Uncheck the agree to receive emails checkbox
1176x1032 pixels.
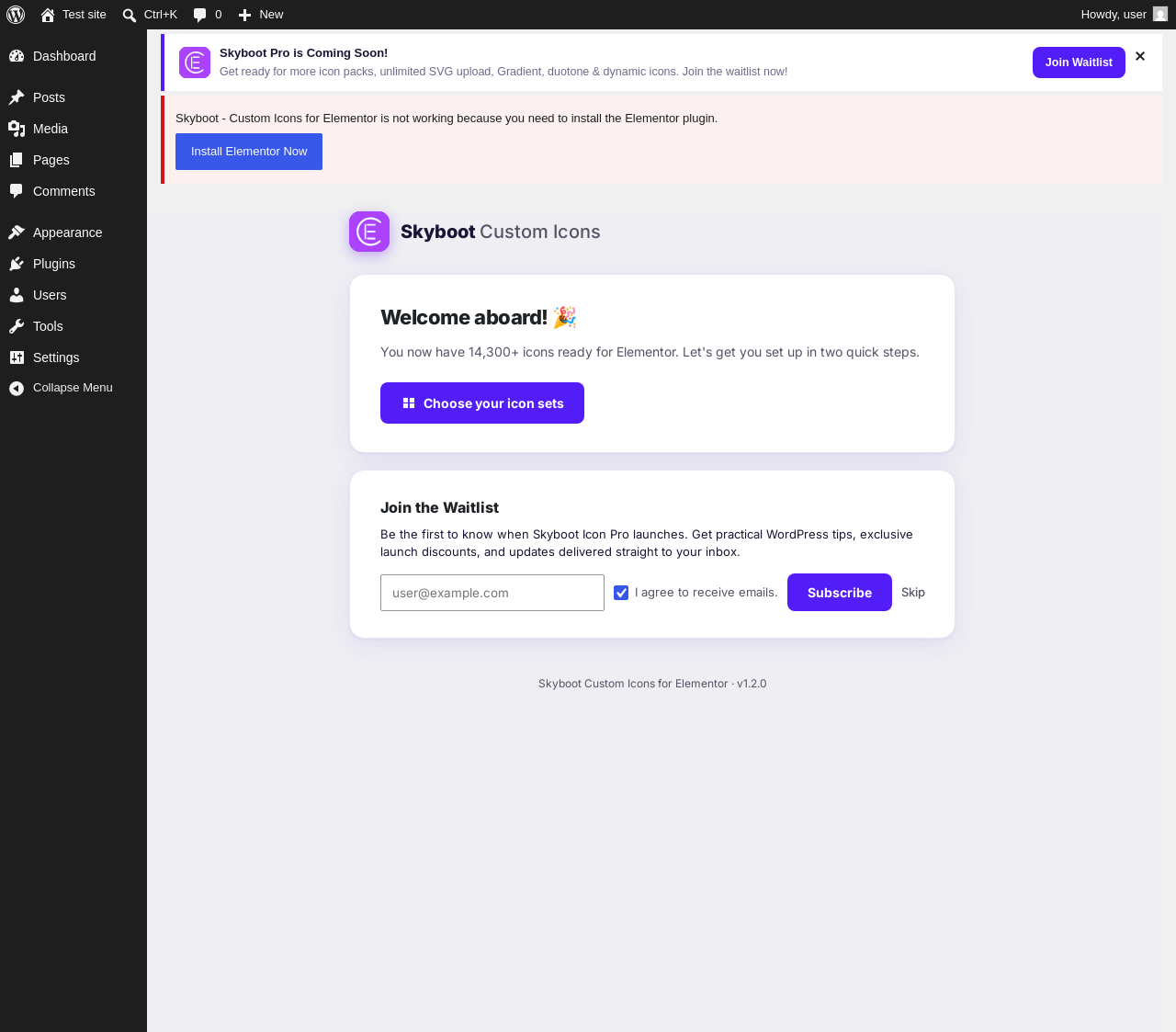click(621, 593)
